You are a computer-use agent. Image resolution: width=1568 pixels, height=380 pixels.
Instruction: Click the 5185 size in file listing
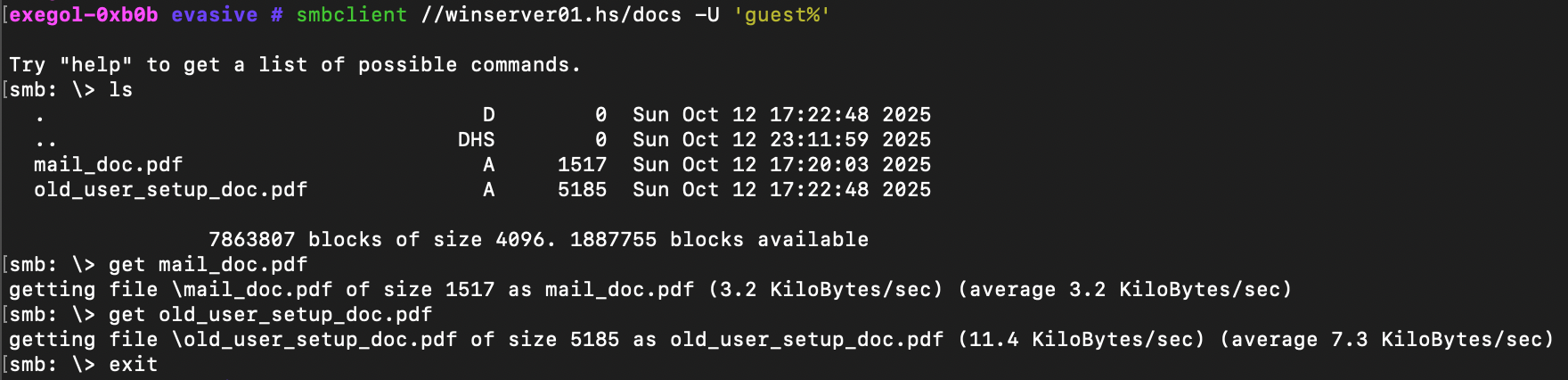click(582, 190)
